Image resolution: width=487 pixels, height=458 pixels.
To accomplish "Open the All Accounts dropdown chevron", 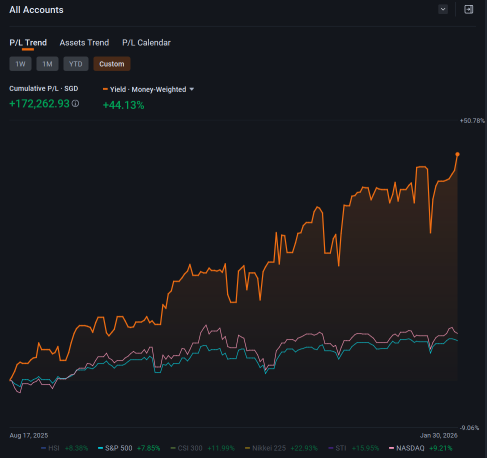I will [x=443, y=9].
